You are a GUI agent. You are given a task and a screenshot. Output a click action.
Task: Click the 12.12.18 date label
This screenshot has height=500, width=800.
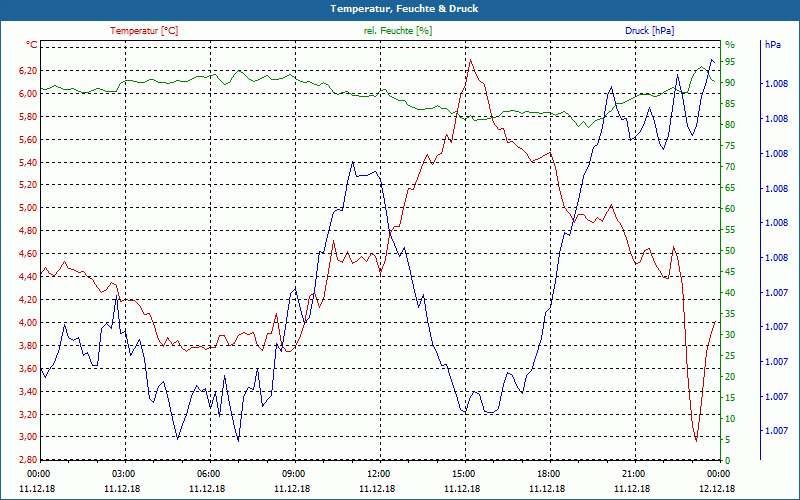click(x=718, y=488)
